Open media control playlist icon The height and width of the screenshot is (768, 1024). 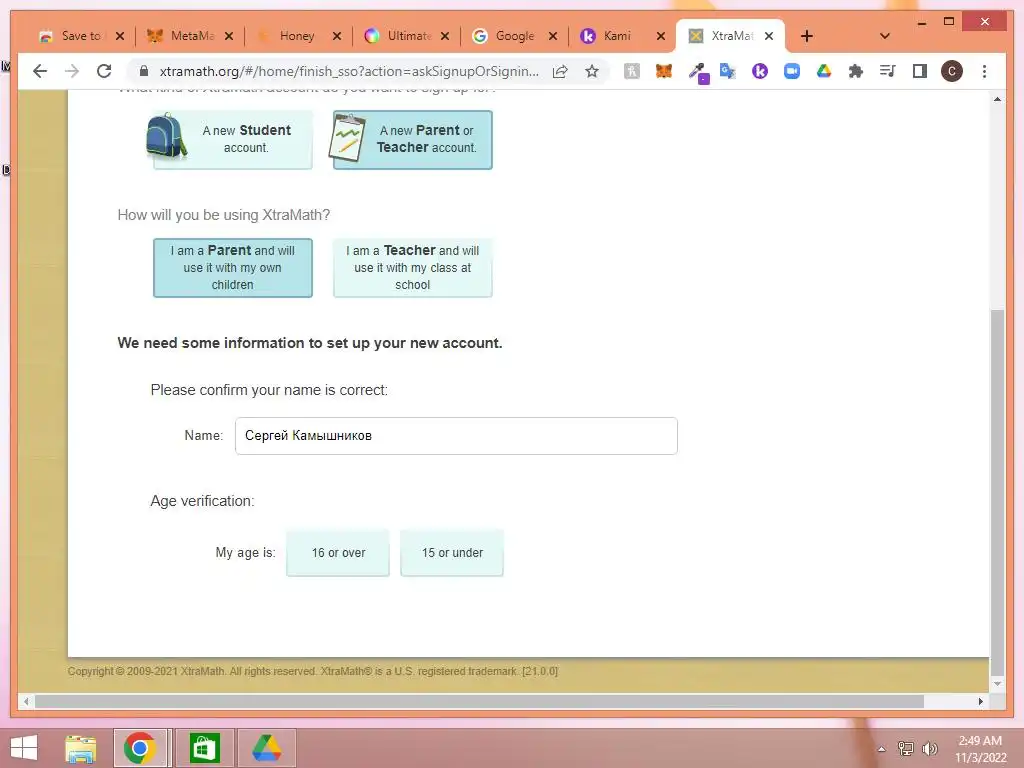(x=888, y=71)
